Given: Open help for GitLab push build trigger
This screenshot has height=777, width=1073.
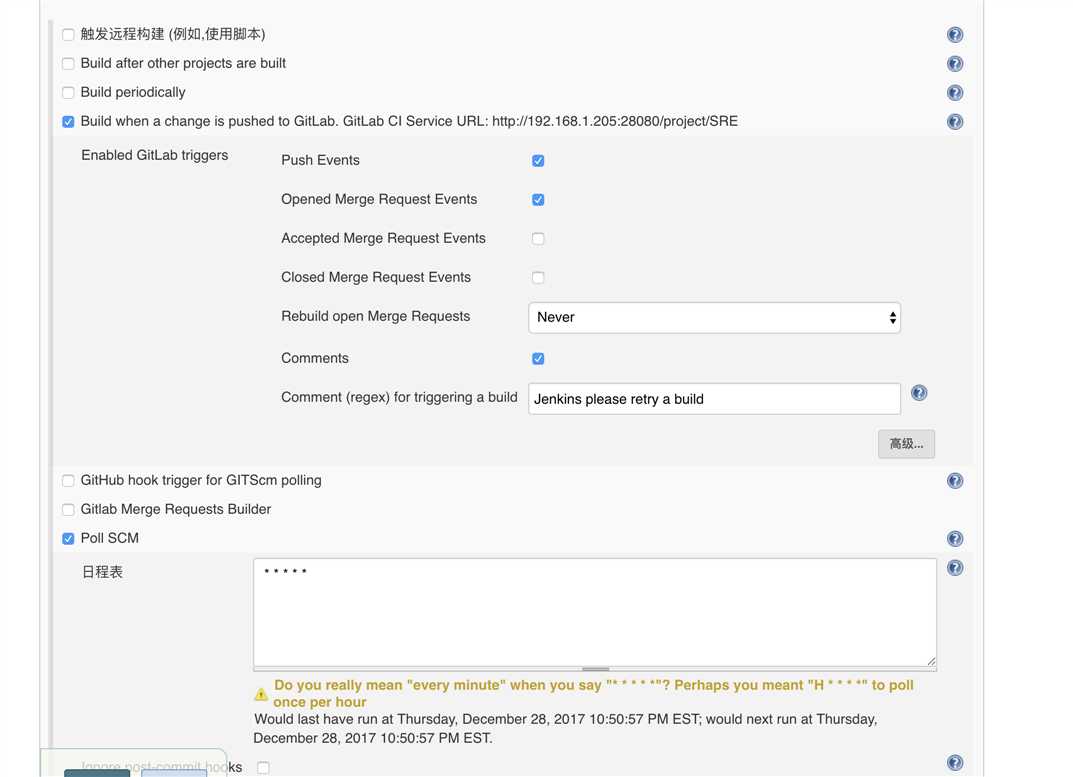Looking at the screenshot, I should click(955, 122).
